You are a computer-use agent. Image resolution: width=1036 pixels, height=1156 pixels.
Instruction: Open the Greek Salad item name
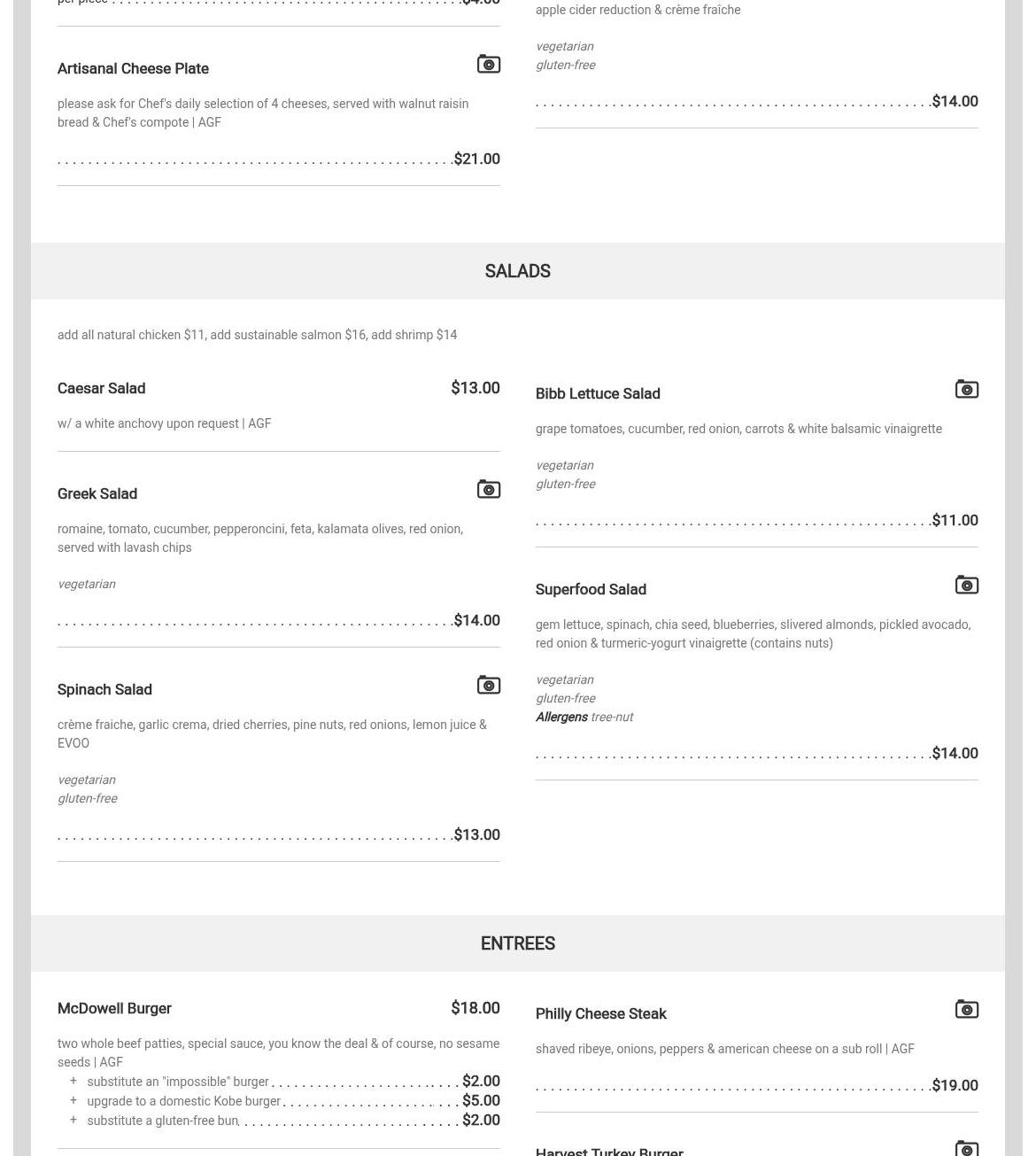[97, 494]
